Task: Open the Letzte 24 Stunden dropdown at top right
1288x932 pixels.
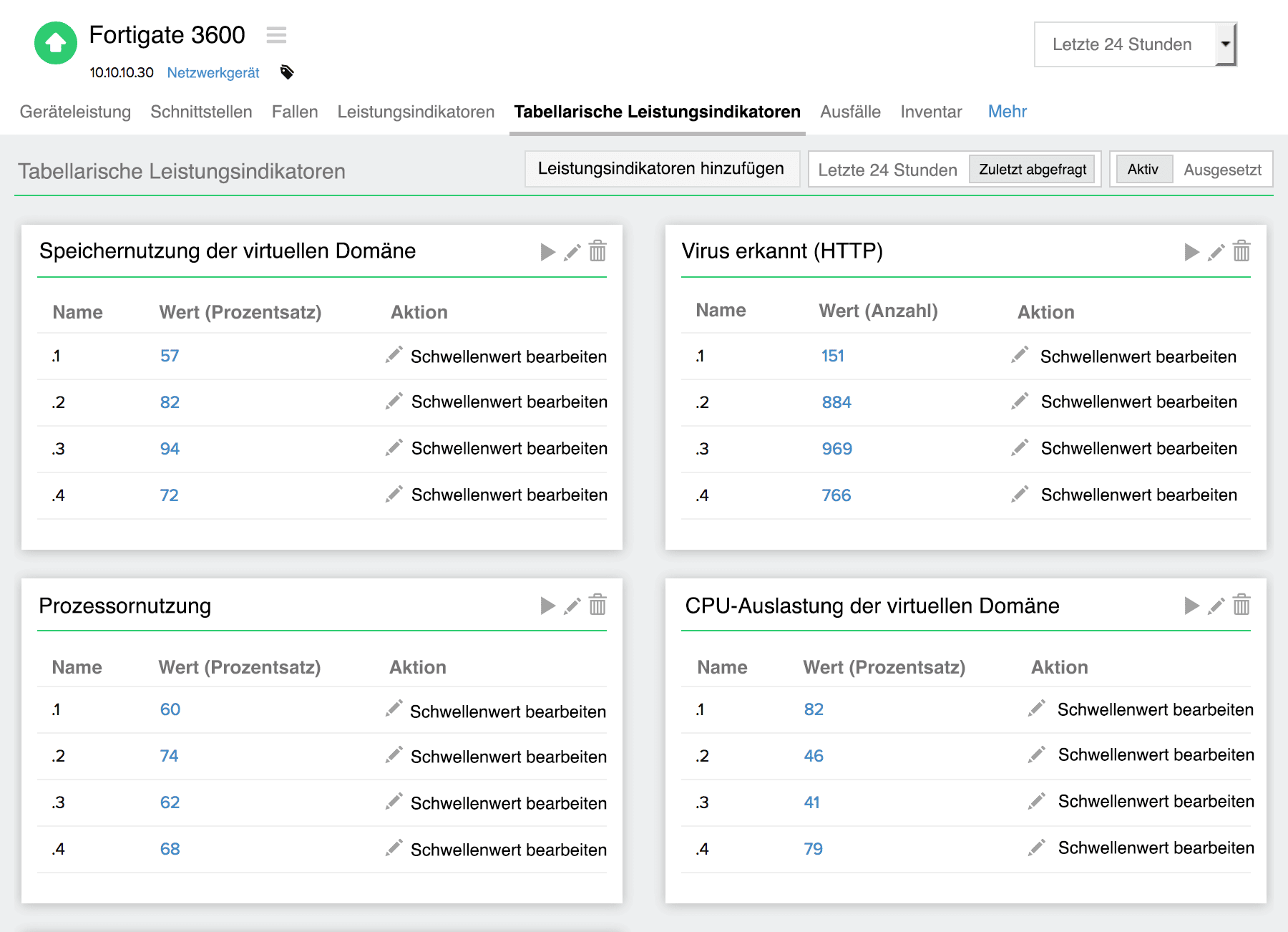Action: pos(1134,44)
